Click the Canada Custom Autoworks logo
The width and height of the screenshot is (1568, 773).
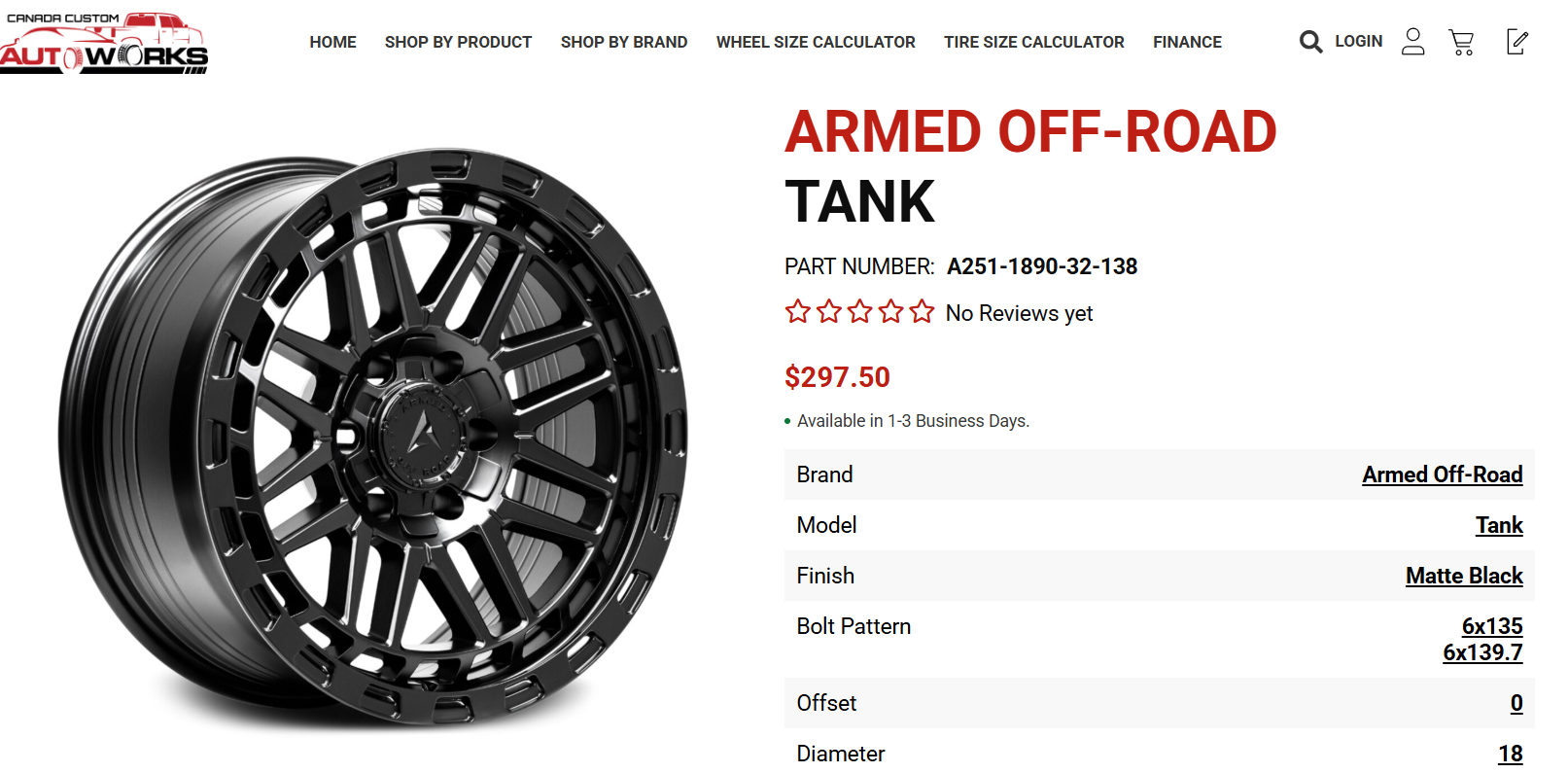pyautogui.click(x=104, y=43)
